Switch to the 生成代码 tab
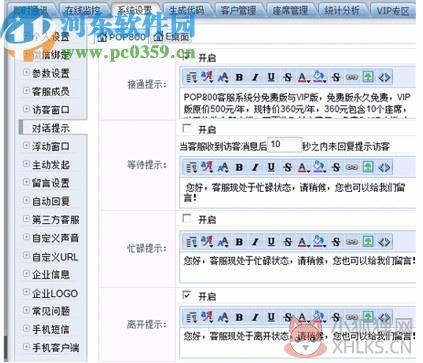 click(186, 11)
